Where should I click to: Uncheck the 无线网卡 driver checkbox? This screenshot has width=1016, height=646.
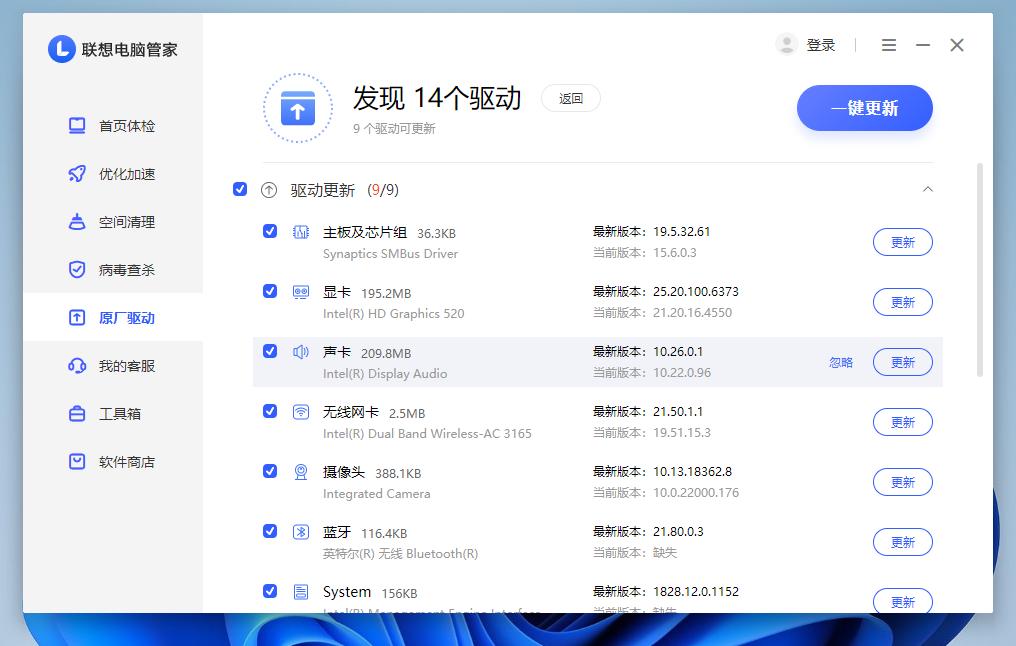270,411
